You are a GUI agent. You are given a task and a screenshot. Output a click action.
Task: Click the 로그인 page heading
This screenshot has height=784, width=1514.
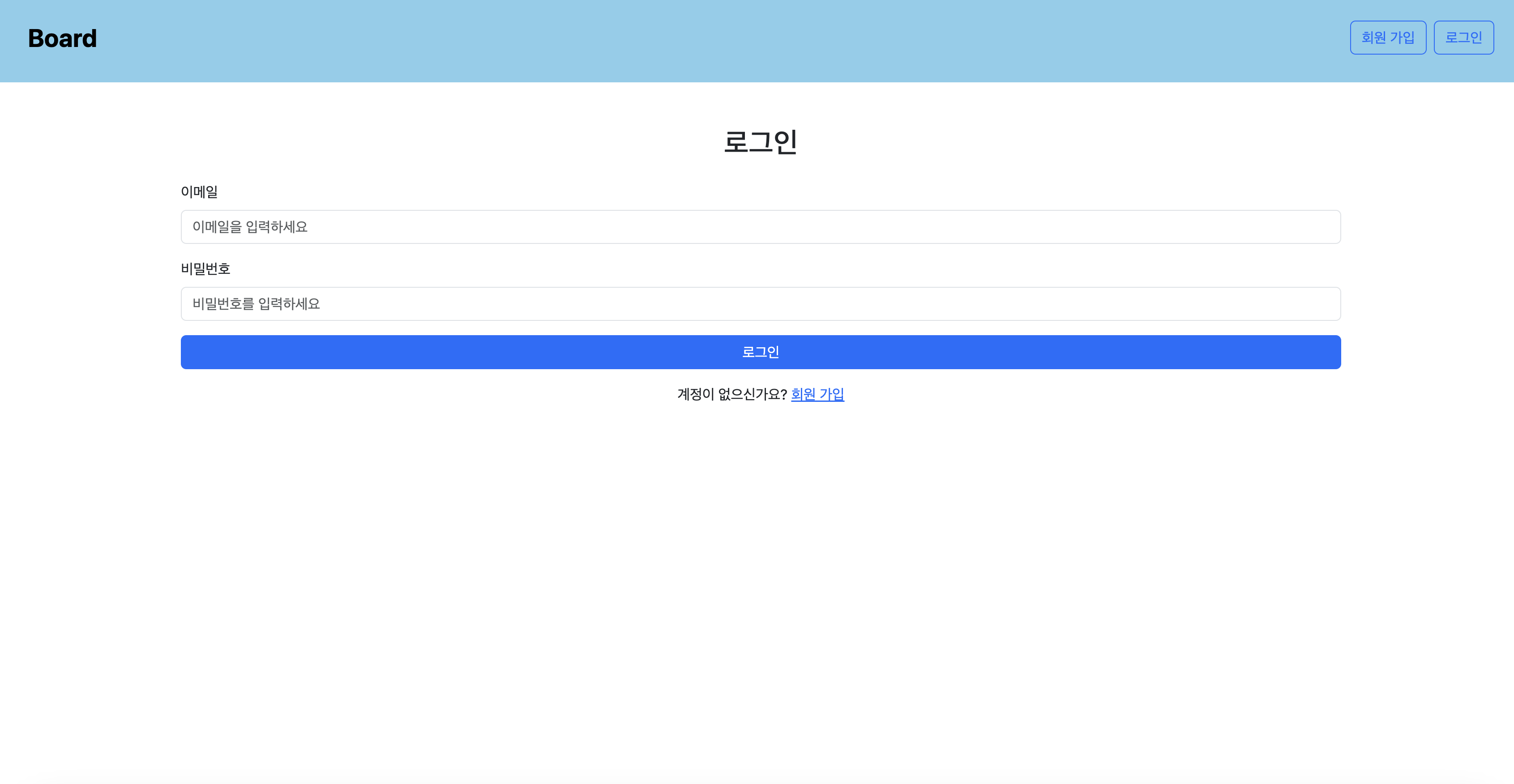pos(761,141)
